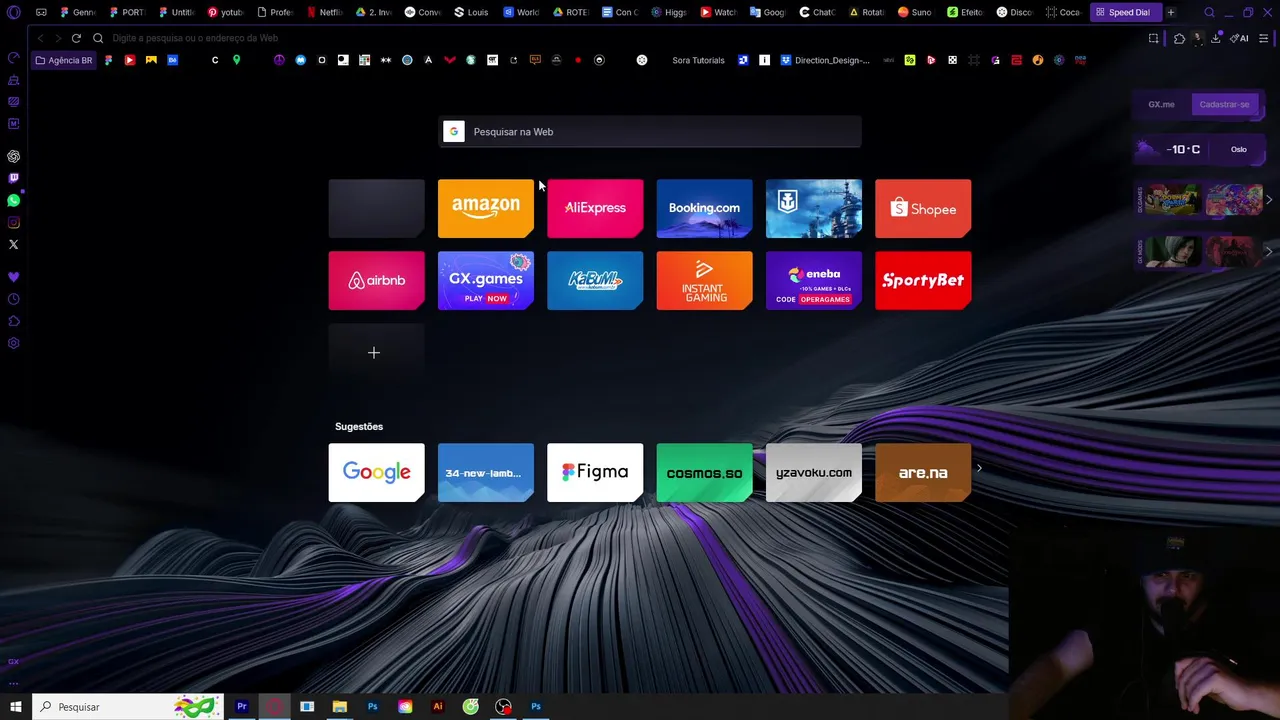This screenshot has height=720, width=1280.
Task: Select the Speed Dial tab
Action: click(x=1124, y=13)
